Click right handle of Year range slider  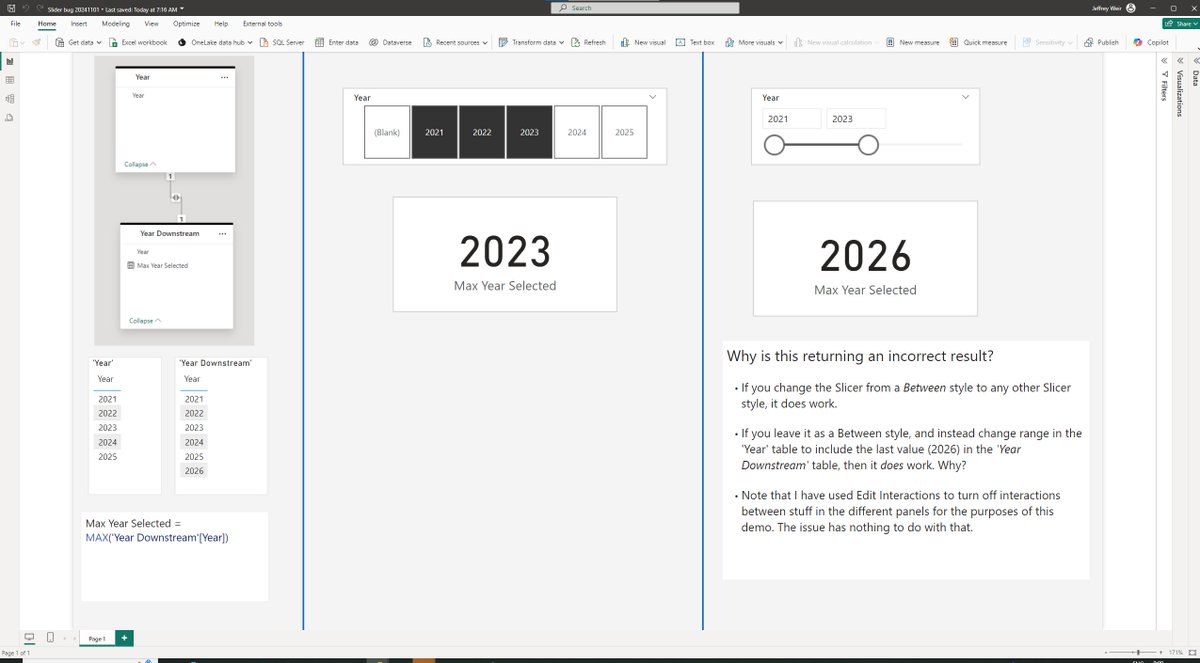coord(868,145)
